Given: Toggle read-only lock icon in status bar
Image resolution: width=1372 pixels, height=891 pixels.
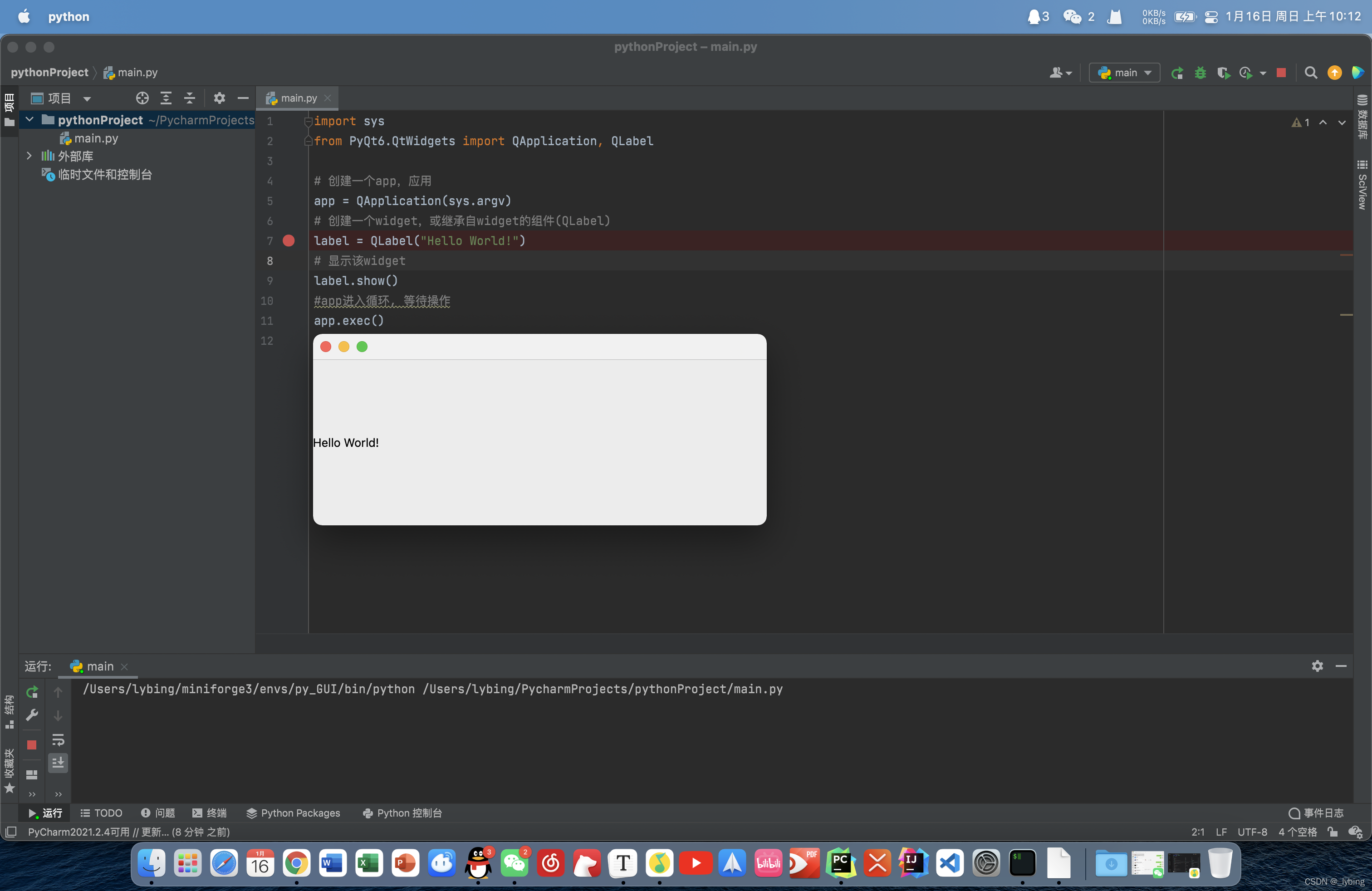Looking at the screenshot, I should [x=1332, y=832].
